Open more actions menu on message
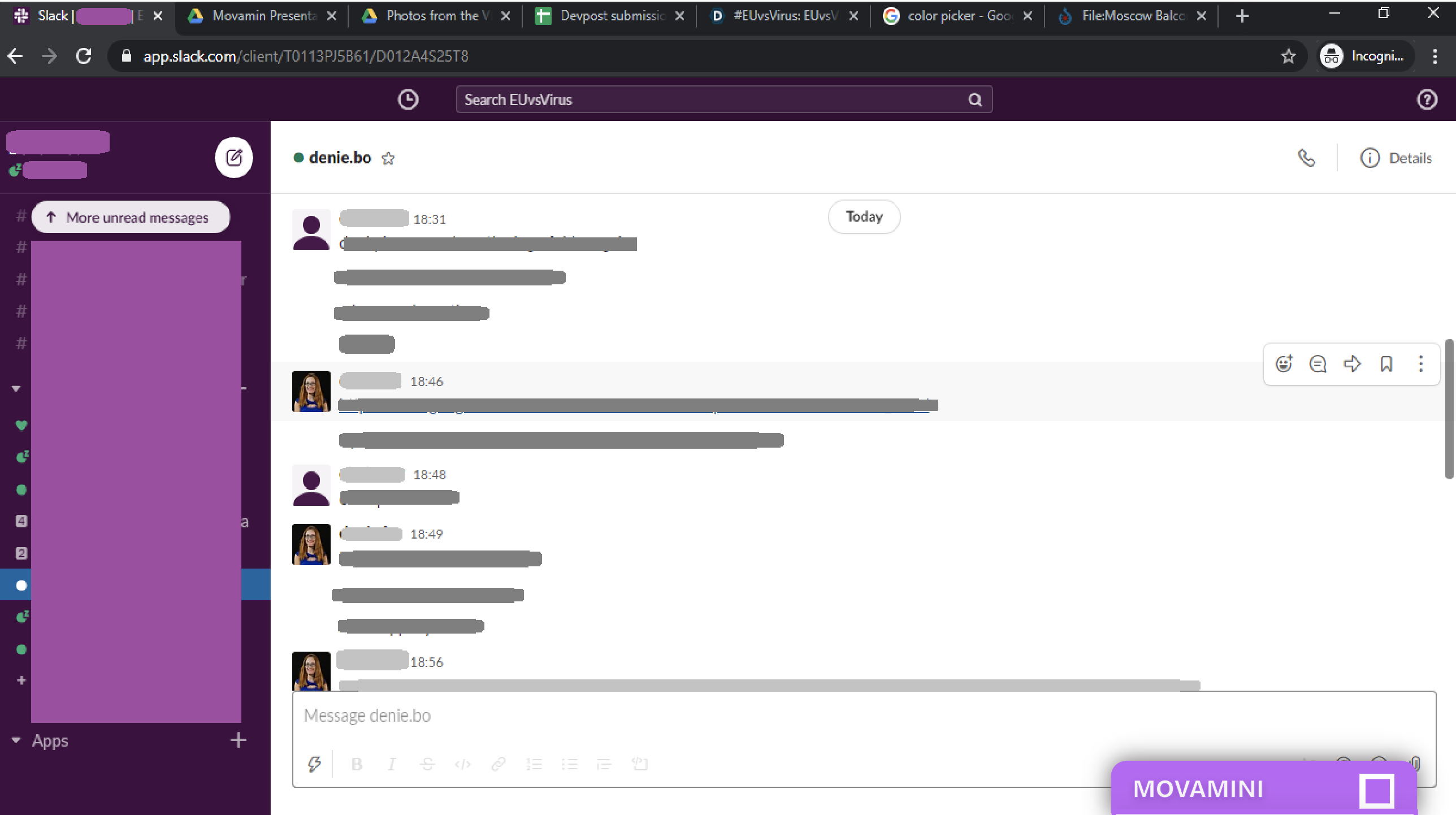 (x=1420, y=363)
